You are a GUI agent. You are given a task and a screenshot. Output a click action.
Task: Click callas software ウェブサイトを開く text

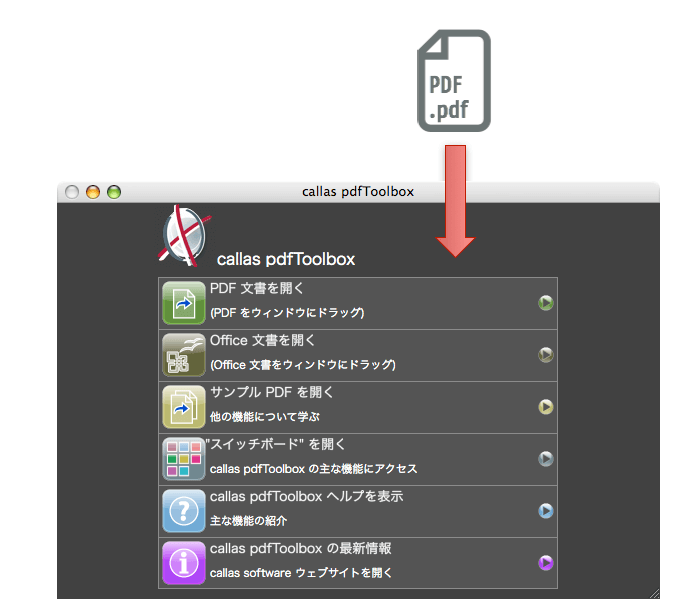301,573
